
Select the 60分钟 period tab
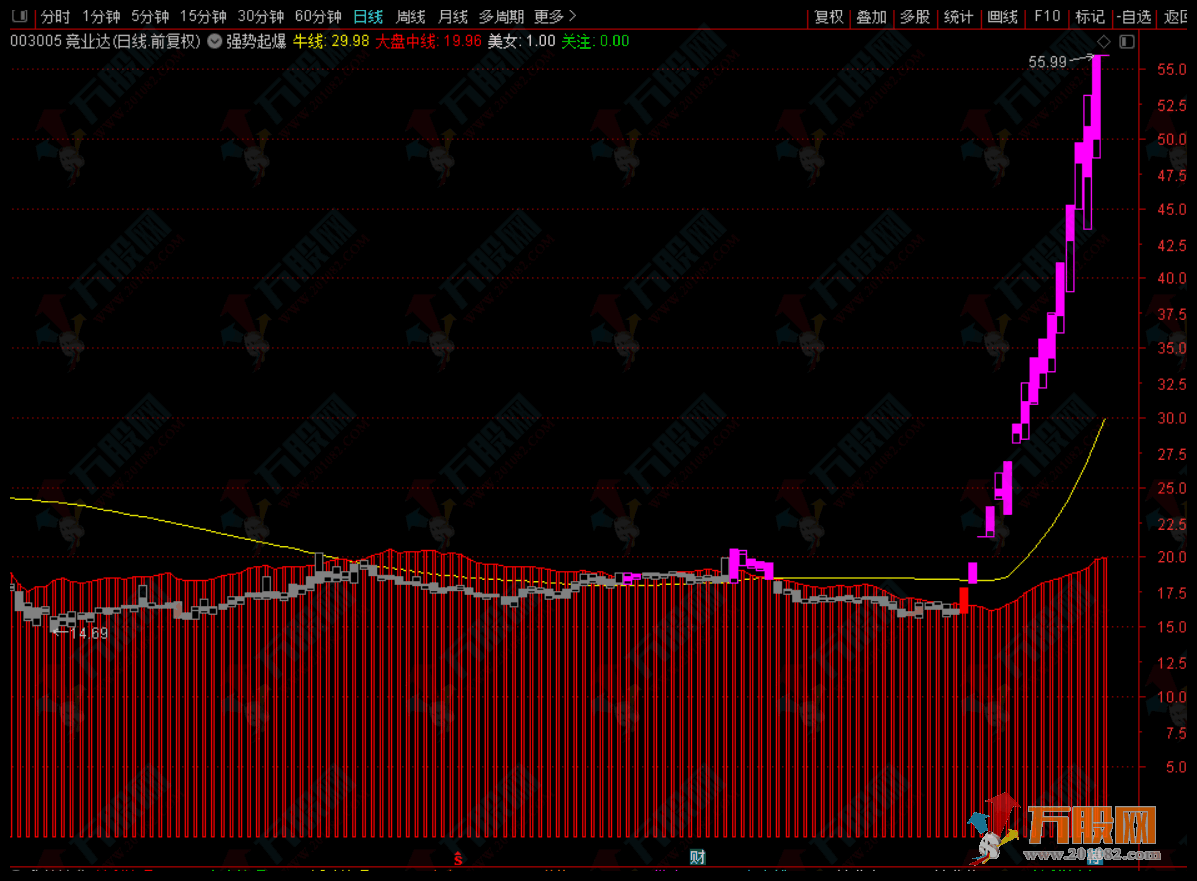pyautogui.click(x=318, y=16)
